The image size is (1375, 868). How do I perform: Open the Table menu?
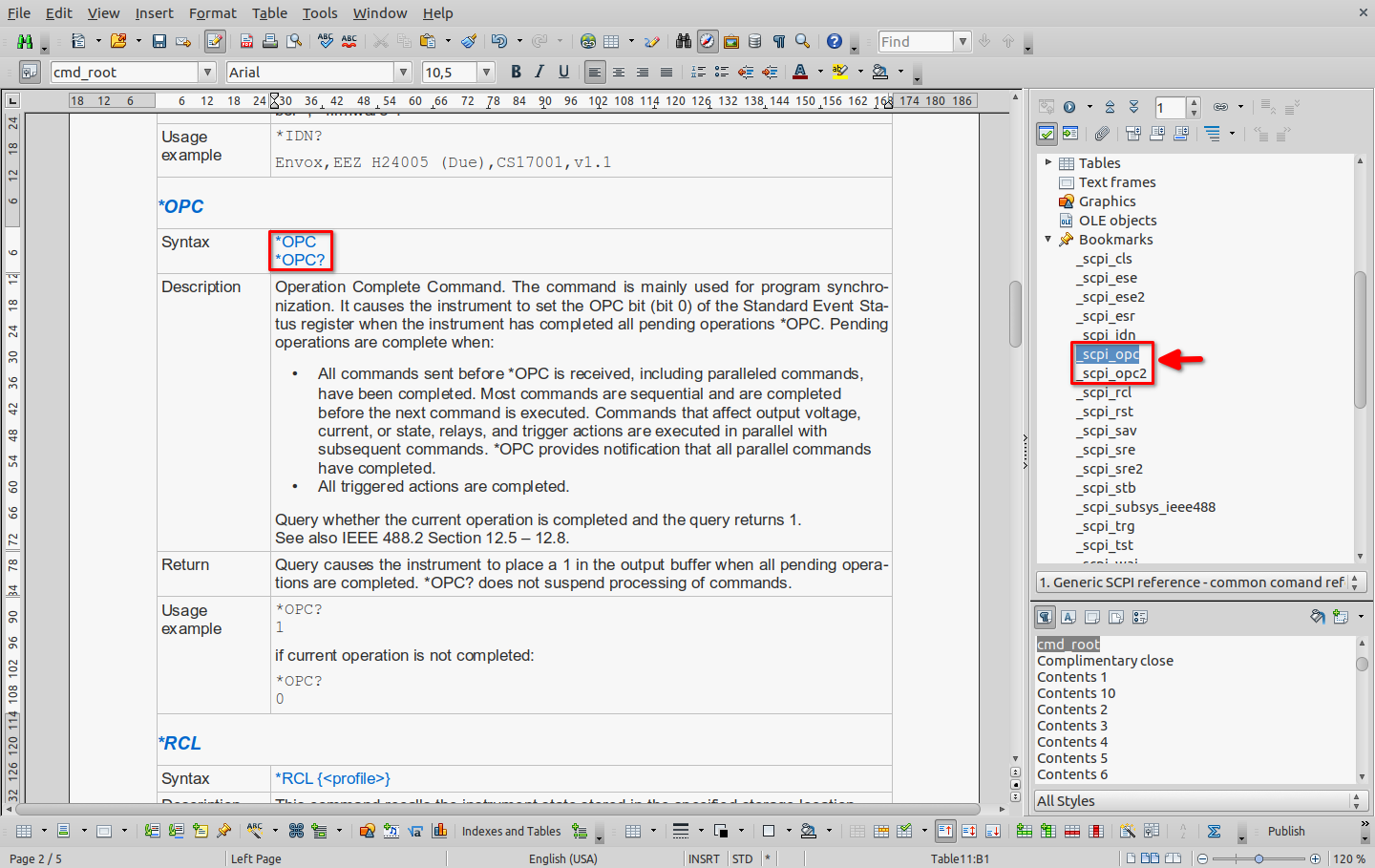pyautogui.click(x=269, y=13)
